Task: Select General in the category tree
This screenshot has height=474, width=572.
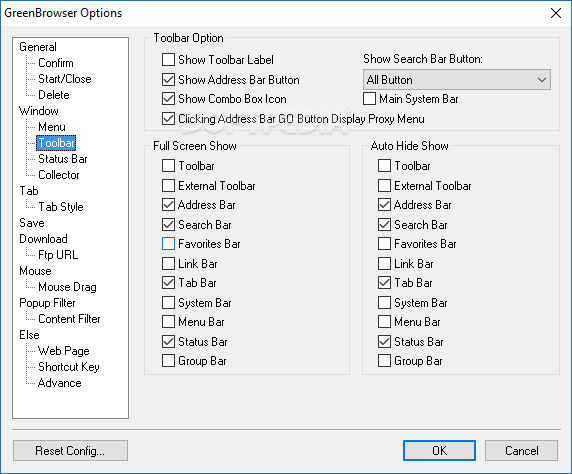Action: pos(38,47)
